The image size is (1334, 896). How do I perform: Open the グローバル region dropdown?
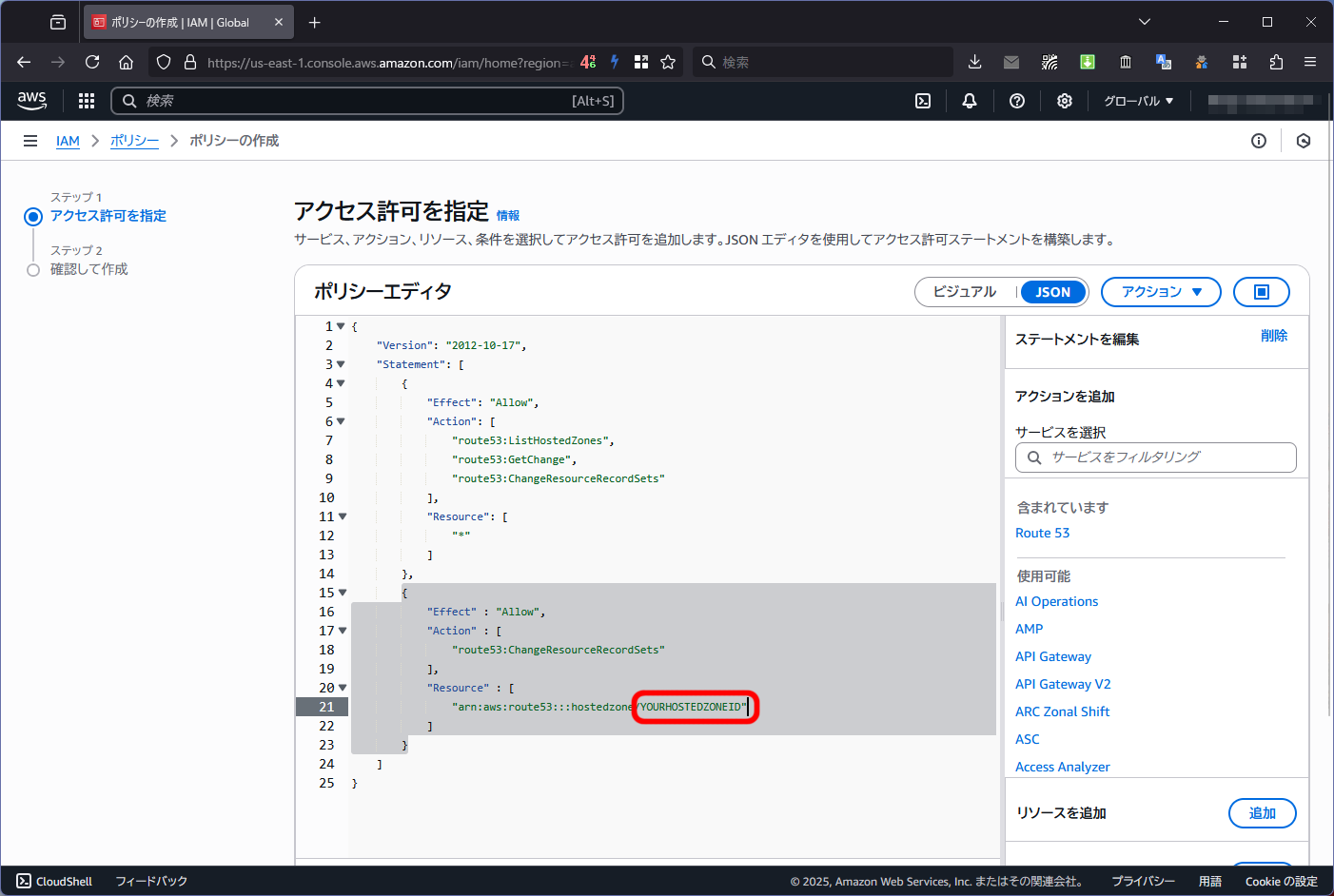[x=1139, y=101]
